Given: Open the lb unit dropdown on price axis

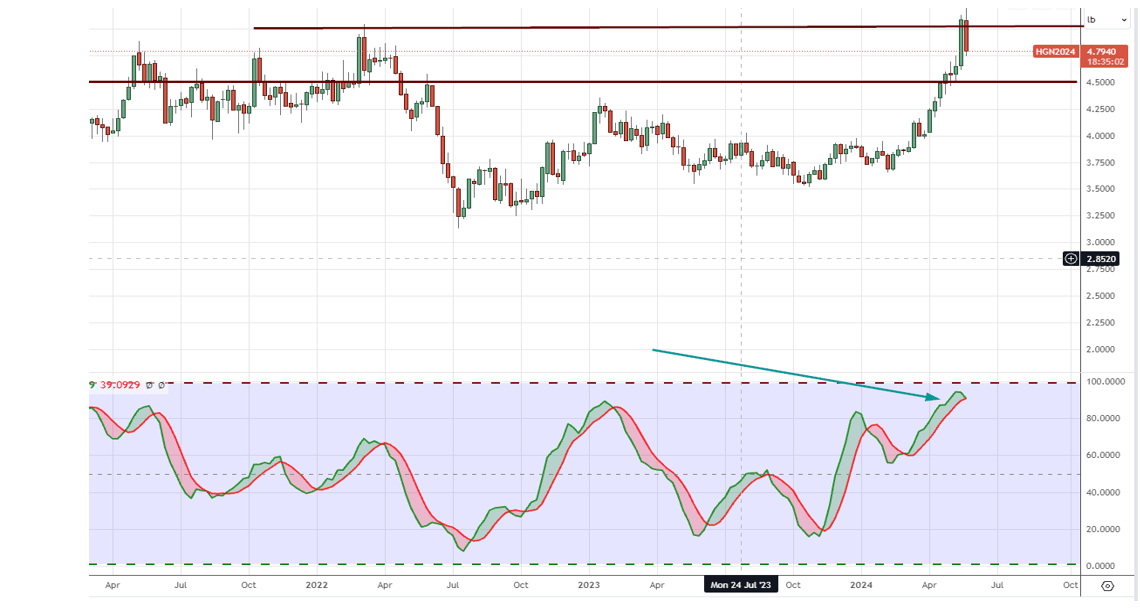Looking at the screenshot, I should pos(1107,20).
